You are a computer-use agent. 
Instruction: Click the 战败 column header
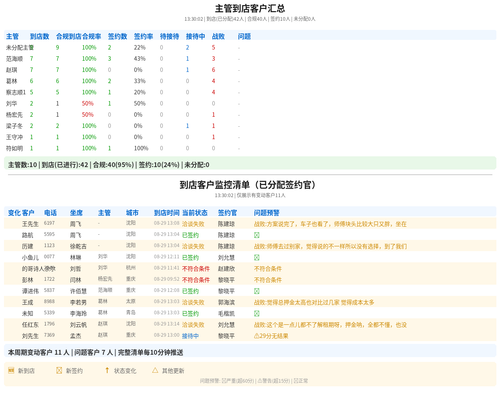pos(218,36)
